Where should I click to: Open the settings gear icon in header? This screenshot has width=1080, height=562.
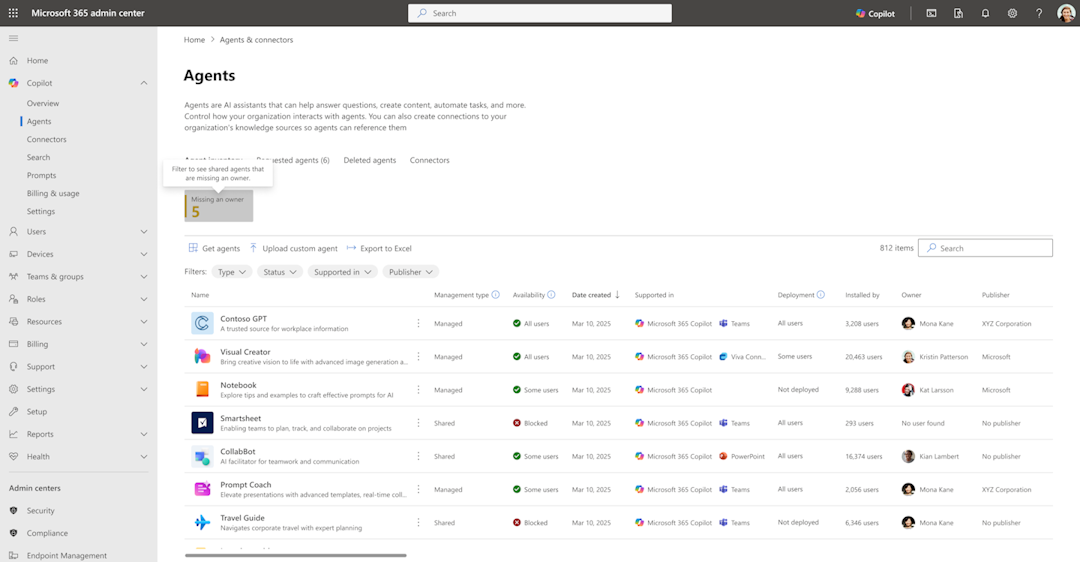coord(1012,13)
